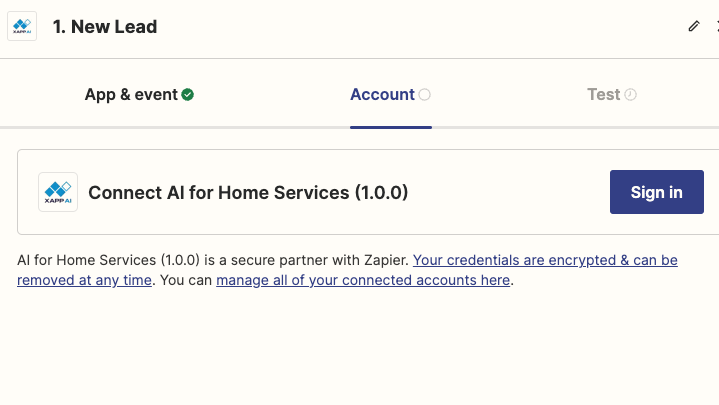
Task: Click the 'Connect AI for Home Services (1.0.0)' heading
Action: 248,193
